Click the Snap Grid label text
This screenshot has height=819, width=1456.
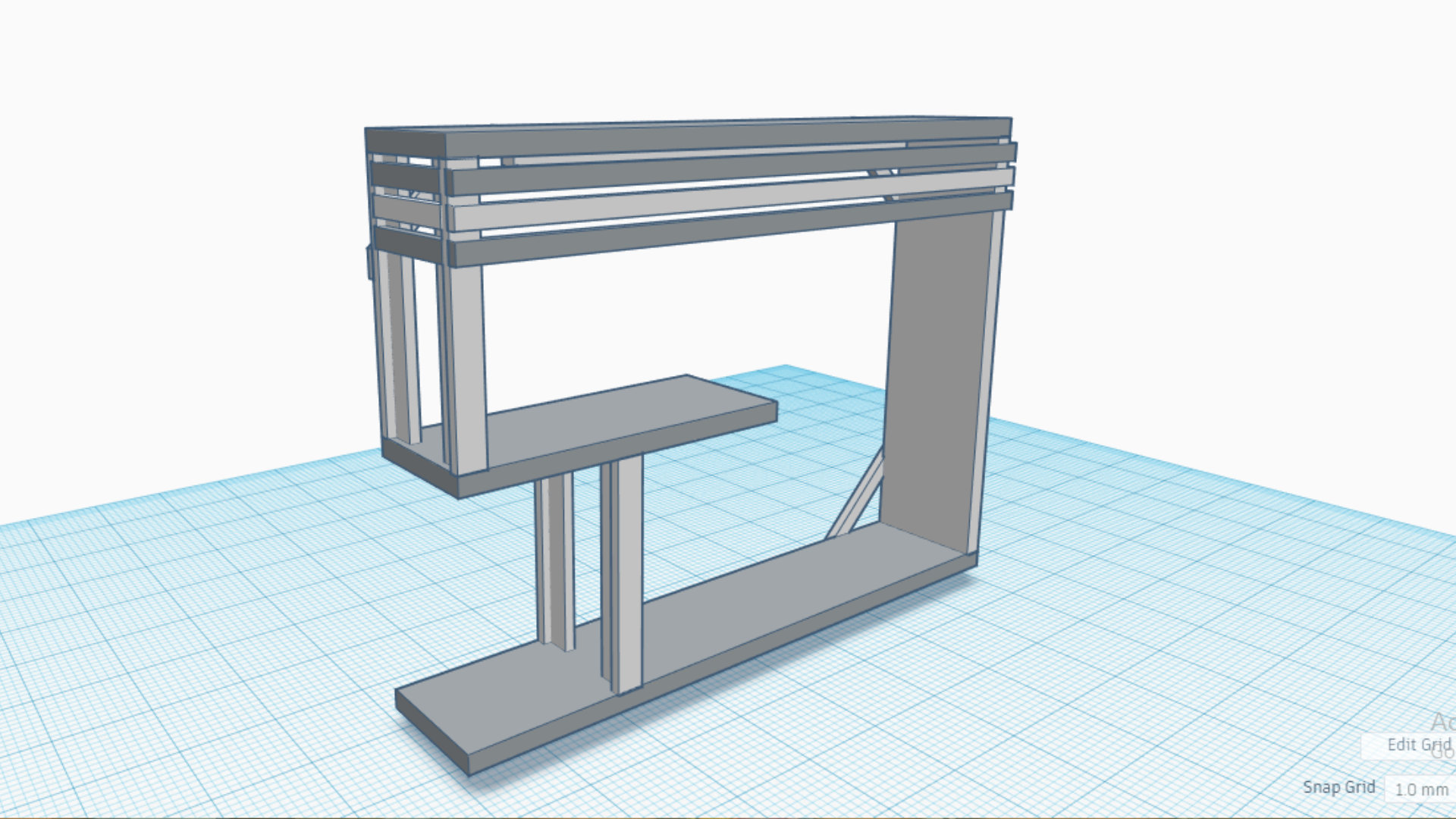click(1338, 787)
